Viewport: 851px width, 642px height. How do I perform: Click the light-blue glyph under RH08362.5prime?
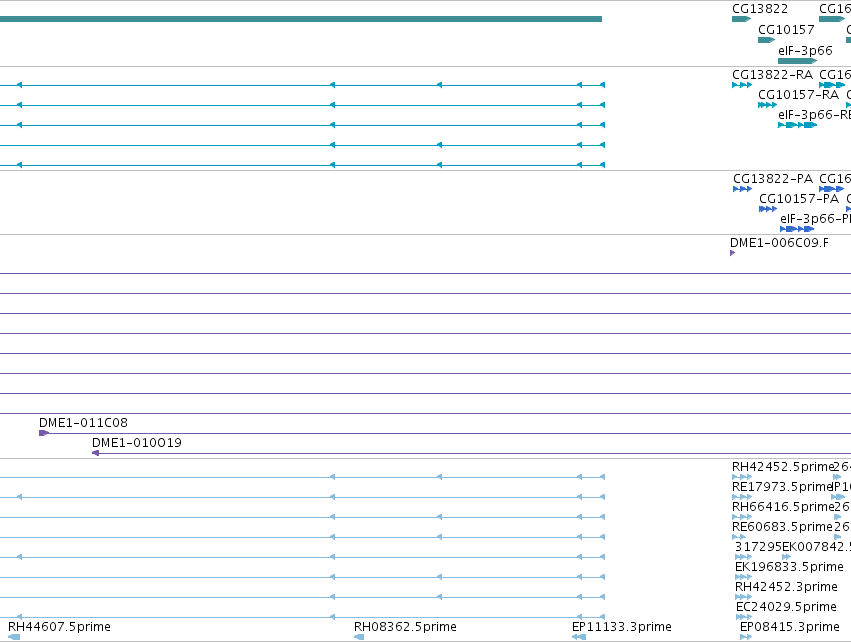click(359, 637)
